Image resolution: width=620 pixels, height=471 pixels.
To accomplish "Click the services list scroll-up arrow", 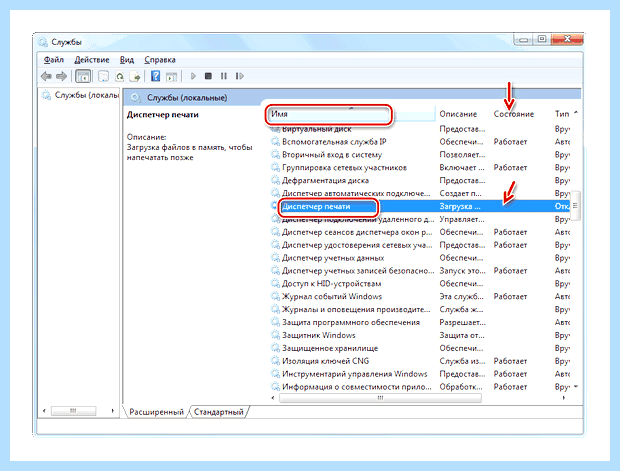I will [576, 113].
